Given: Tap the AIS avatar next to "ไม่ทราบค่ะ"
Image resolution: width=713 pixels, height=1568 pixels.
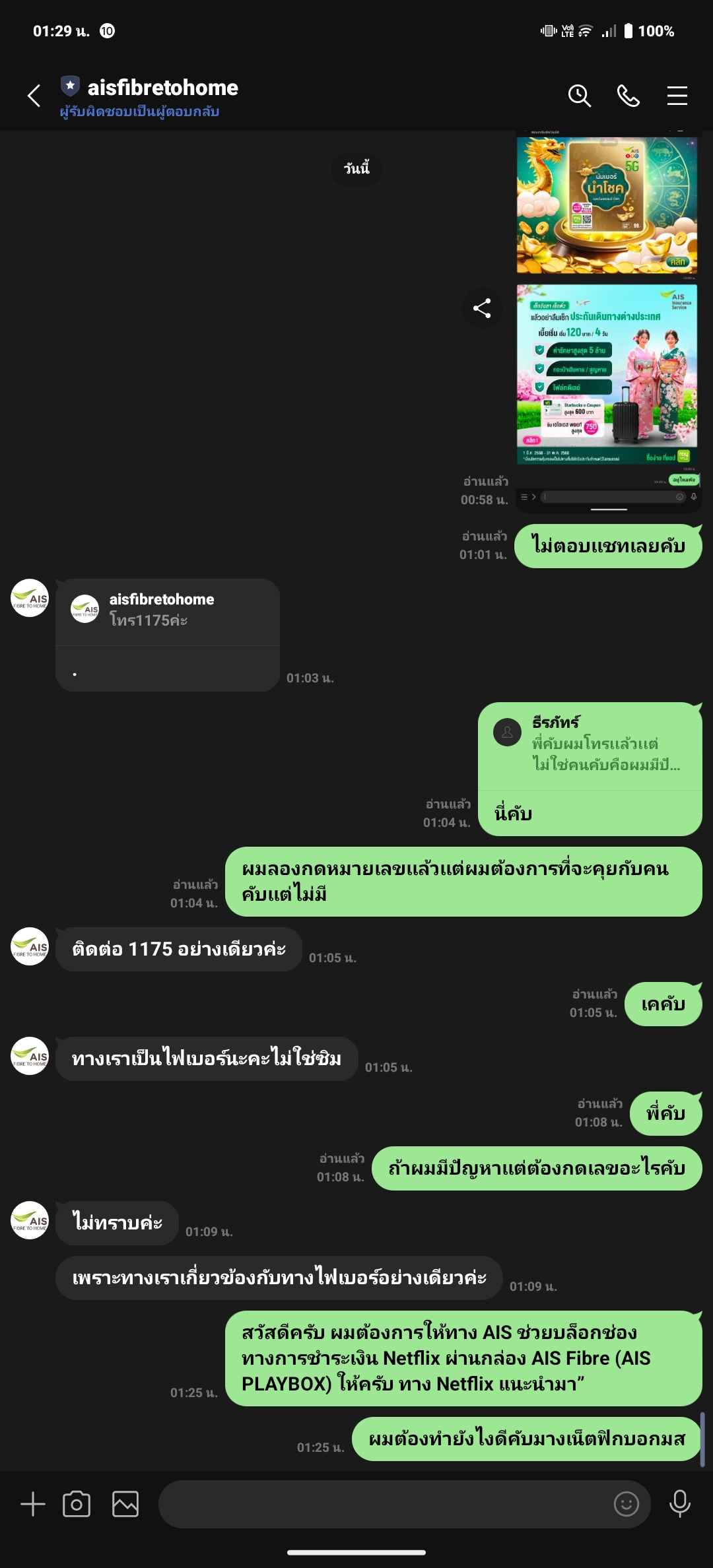Looking at the screenshot, I should [30, 1220].
